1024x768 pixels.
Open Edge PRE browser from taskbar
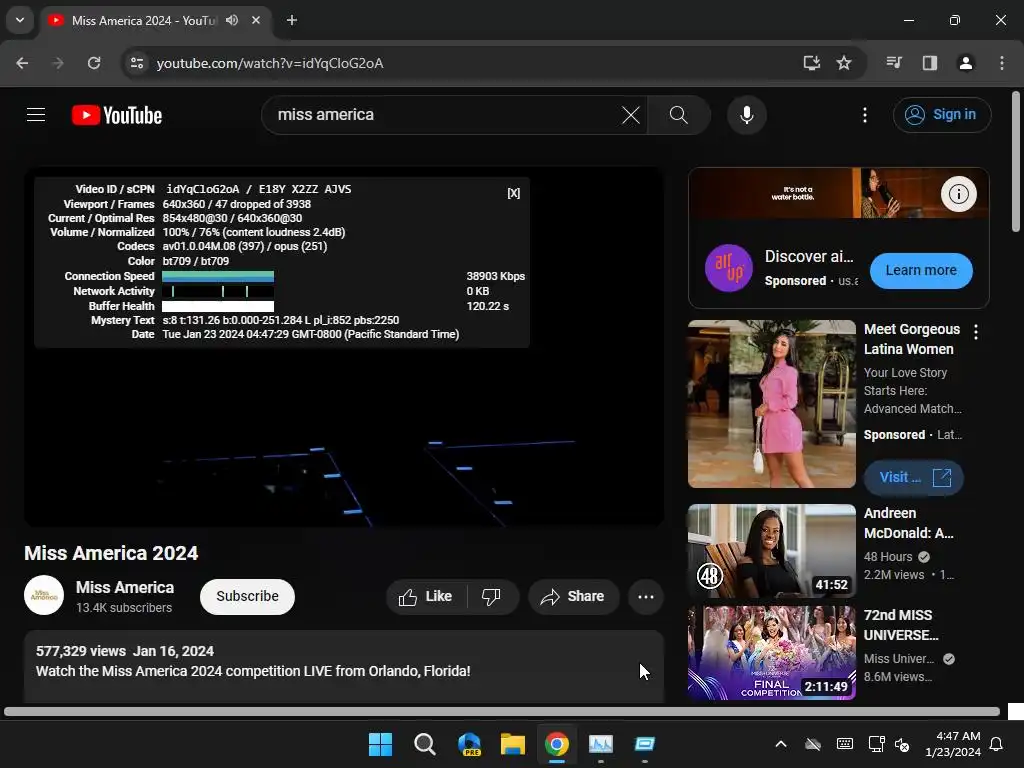point(469,744)
